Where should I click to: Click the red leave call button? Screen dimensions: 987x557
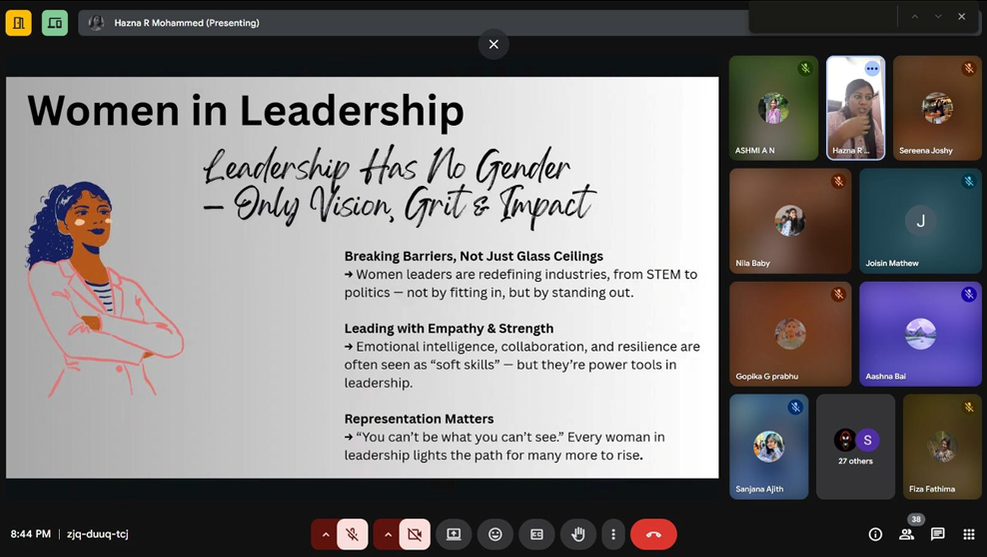653,534
